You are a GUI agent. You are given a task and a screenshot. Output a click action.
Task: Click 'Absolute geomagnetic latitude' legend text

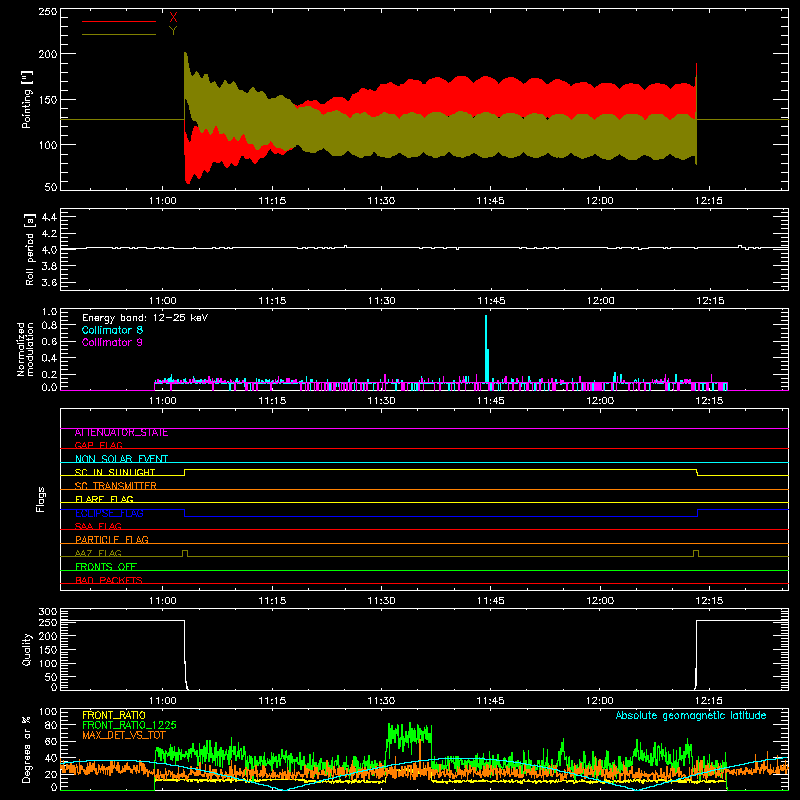tap(691, 715)
